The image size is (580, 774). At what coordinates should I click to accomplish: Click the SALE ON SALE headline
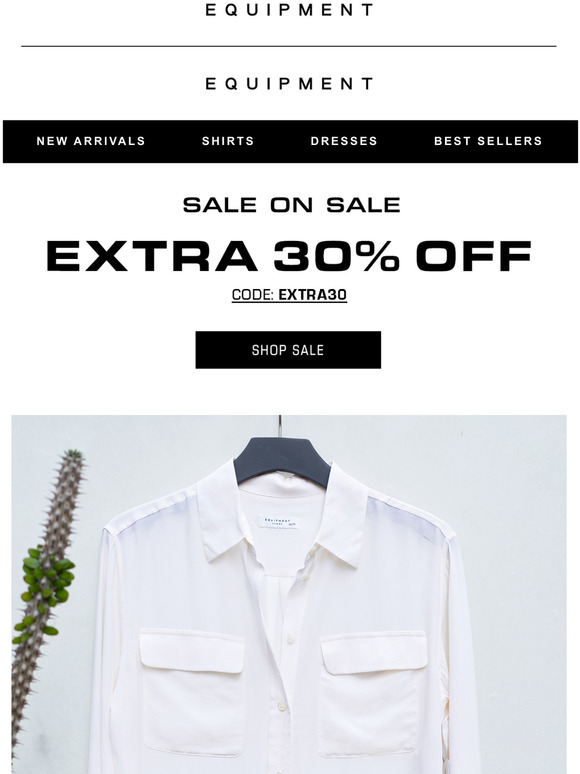[x=291, y=205]
